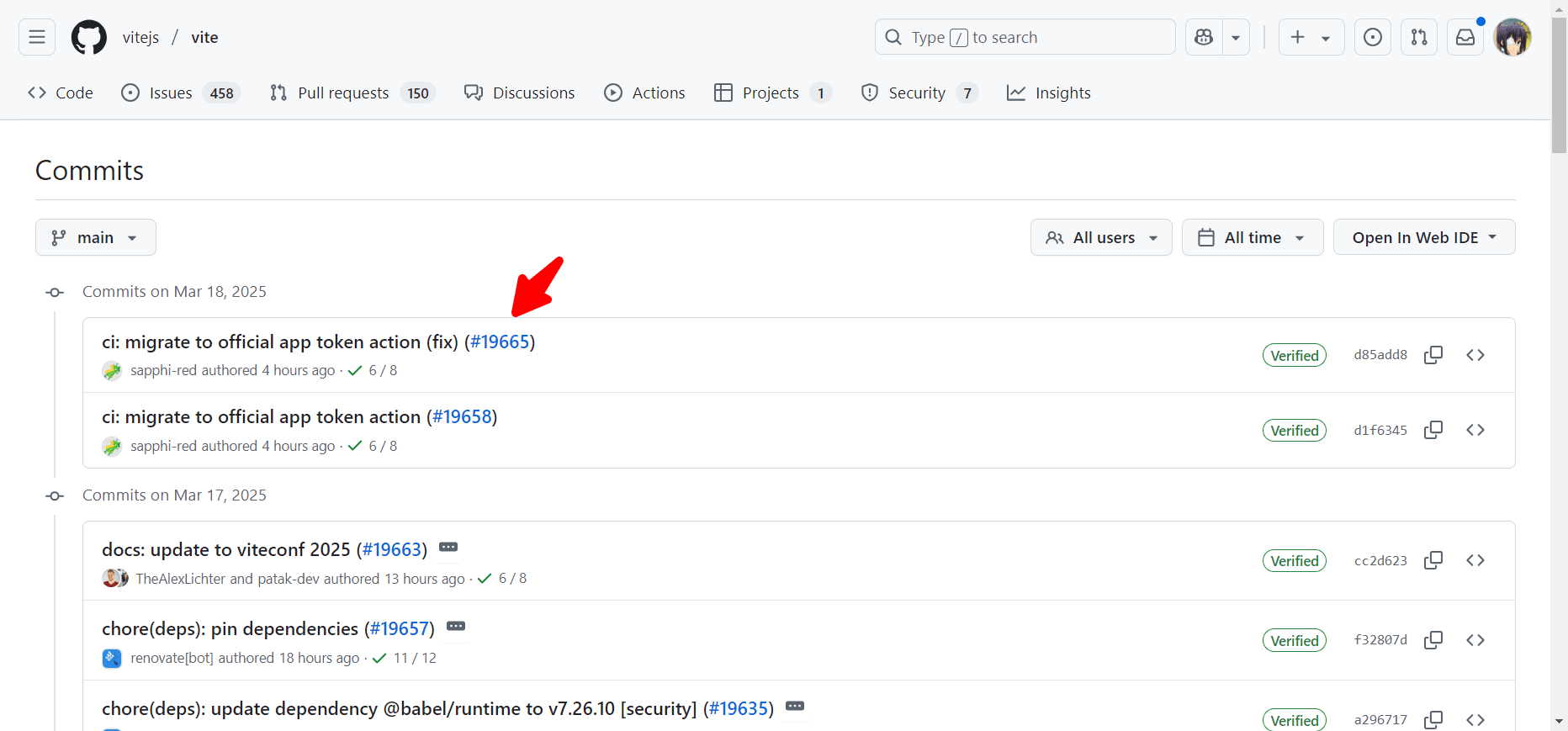Open TheAlexLichter author profile link
Viewport: 1568px width, 731px height.
[181, 579]
